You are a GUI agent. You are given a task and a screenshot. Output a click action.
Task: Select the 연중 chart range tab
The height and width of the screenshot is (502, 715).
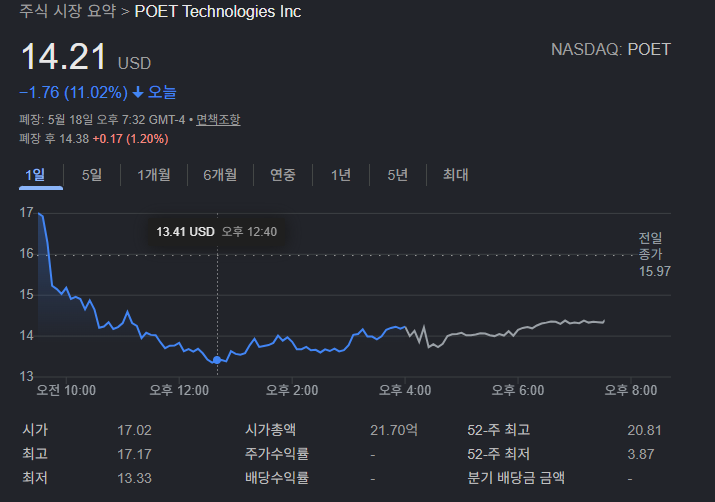point(283,175)
